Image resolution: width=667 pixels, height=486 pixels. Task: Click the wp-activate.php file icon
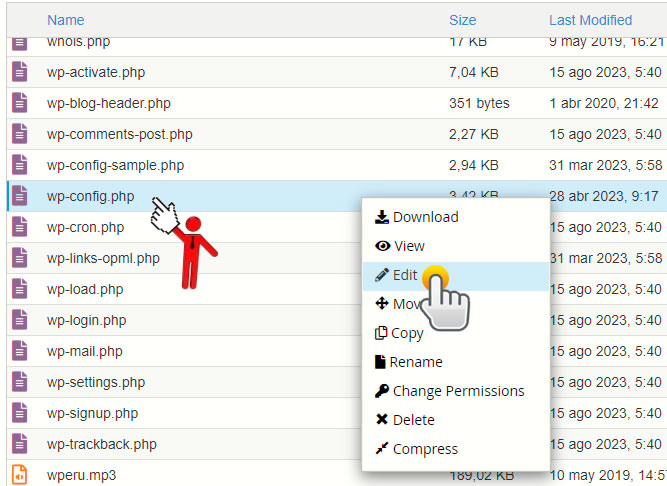(x=19, y=72)
